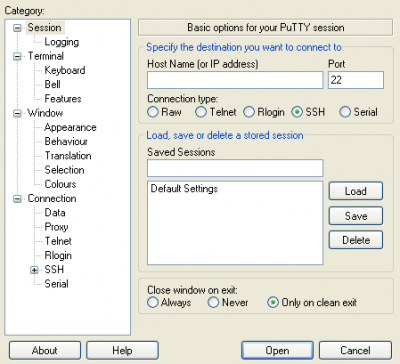Delete the stored session
400x364 pixels.
coord(356,240)
